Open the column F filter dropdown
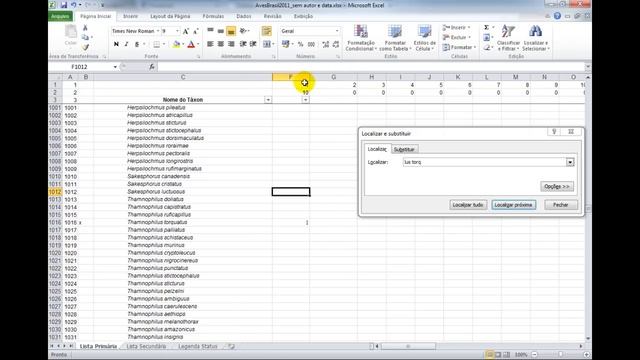The height and width of the screenshot is (360, 640). [x=305, y=100]
